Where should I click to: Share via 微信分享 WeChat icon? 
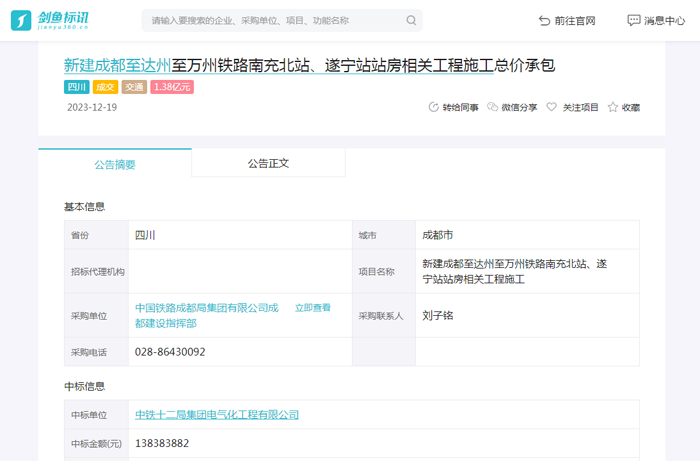click(493, 107)
